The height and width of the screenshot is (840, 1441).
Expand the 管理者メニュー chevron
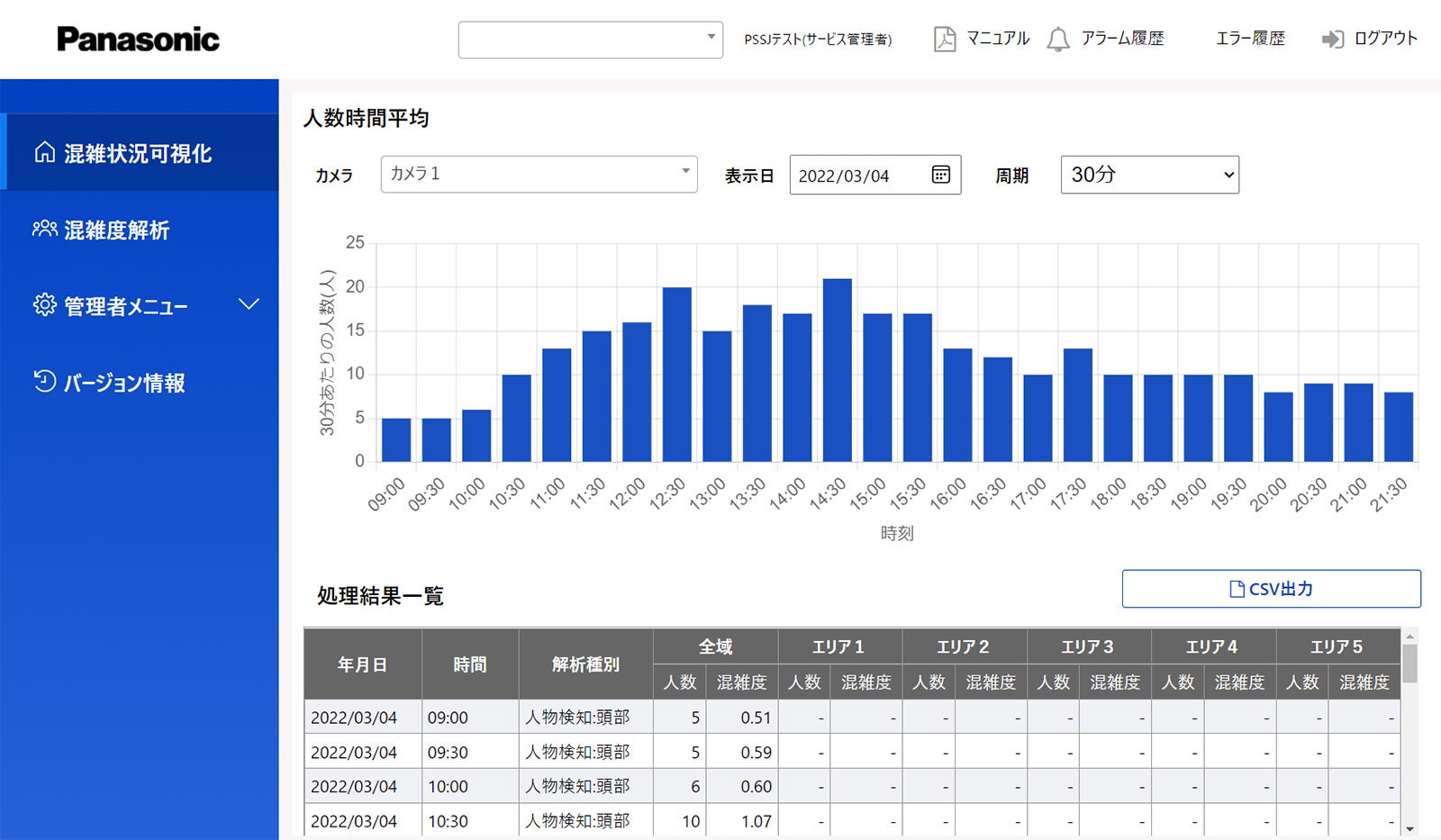tap(249, 304)
